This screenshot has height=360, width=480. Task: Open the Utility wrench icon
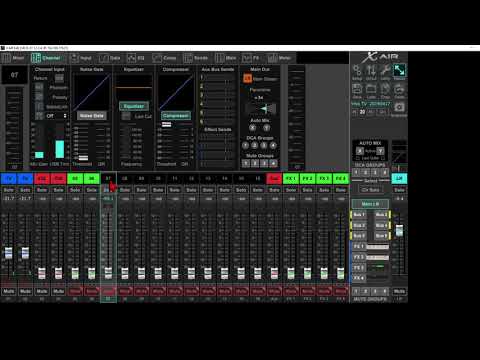[x=385, y=70]
